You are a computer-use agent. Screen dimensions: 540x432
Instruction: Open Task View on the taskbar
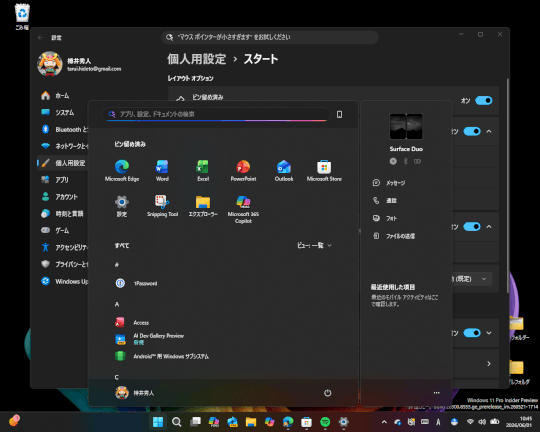click(195, 422)
